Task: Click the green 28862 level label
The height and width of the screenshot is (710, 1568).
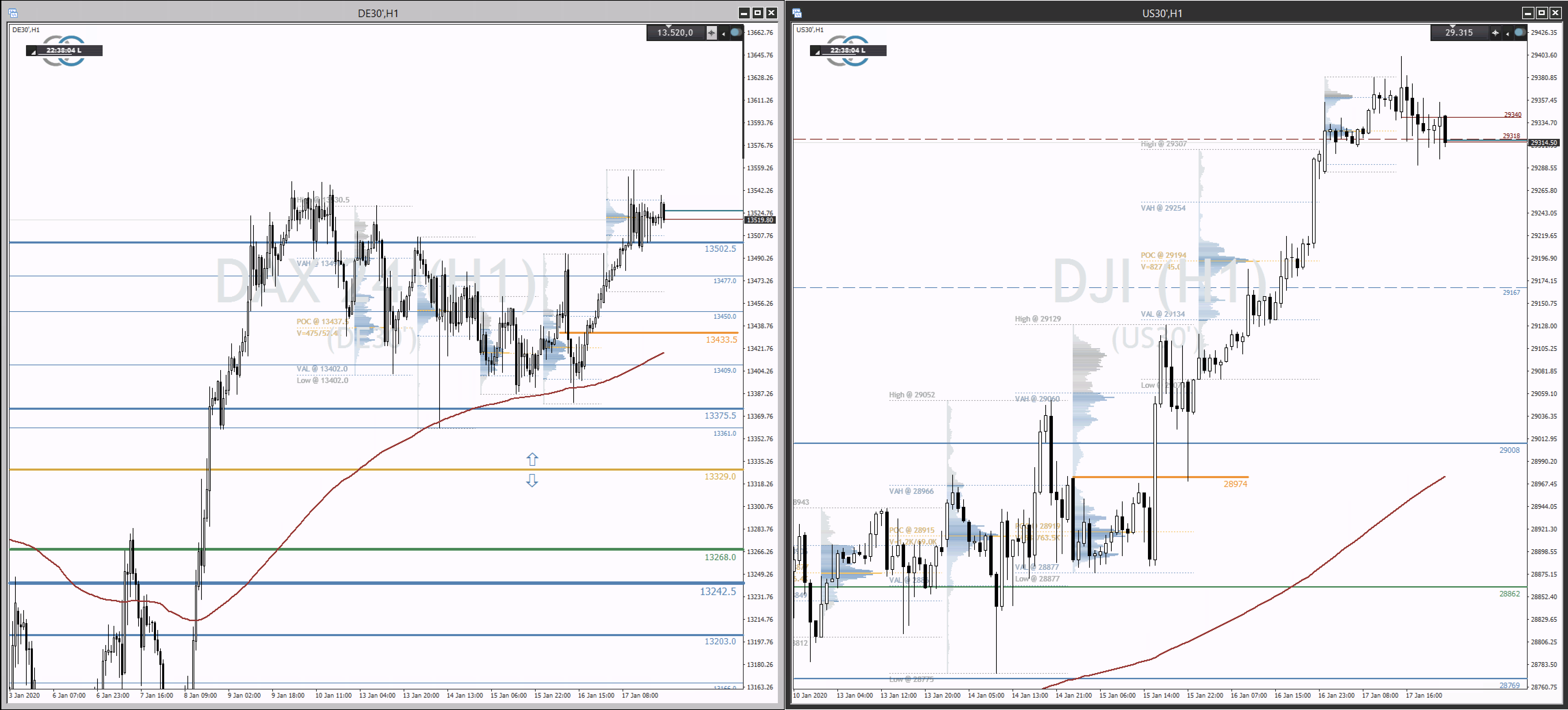Action: click(1509, 594)
